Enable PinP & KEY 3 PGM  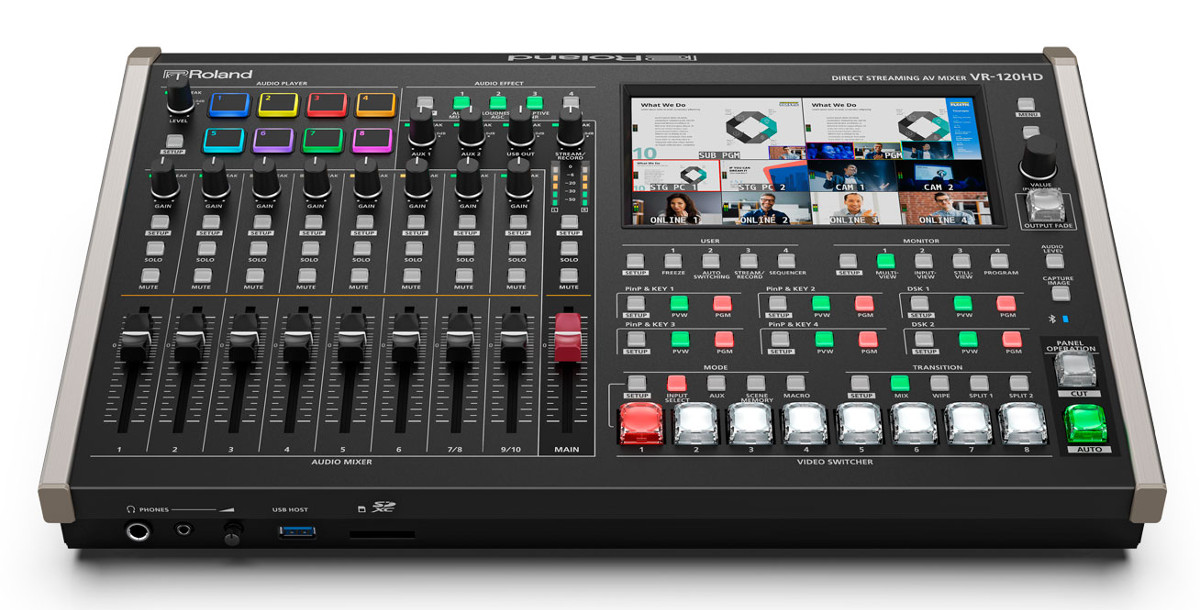coord(724,339)
